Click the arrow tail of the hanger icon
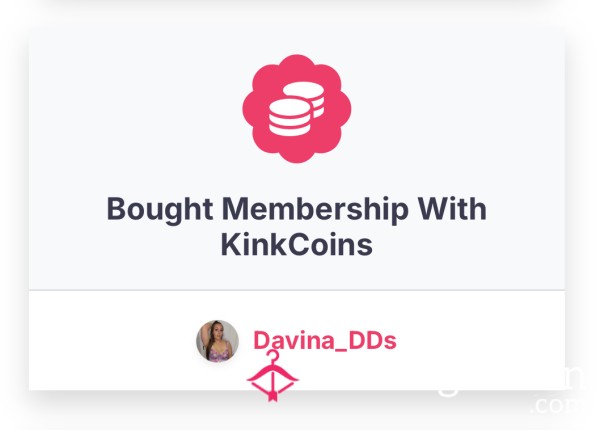The image size is (600, 430). 272,395
